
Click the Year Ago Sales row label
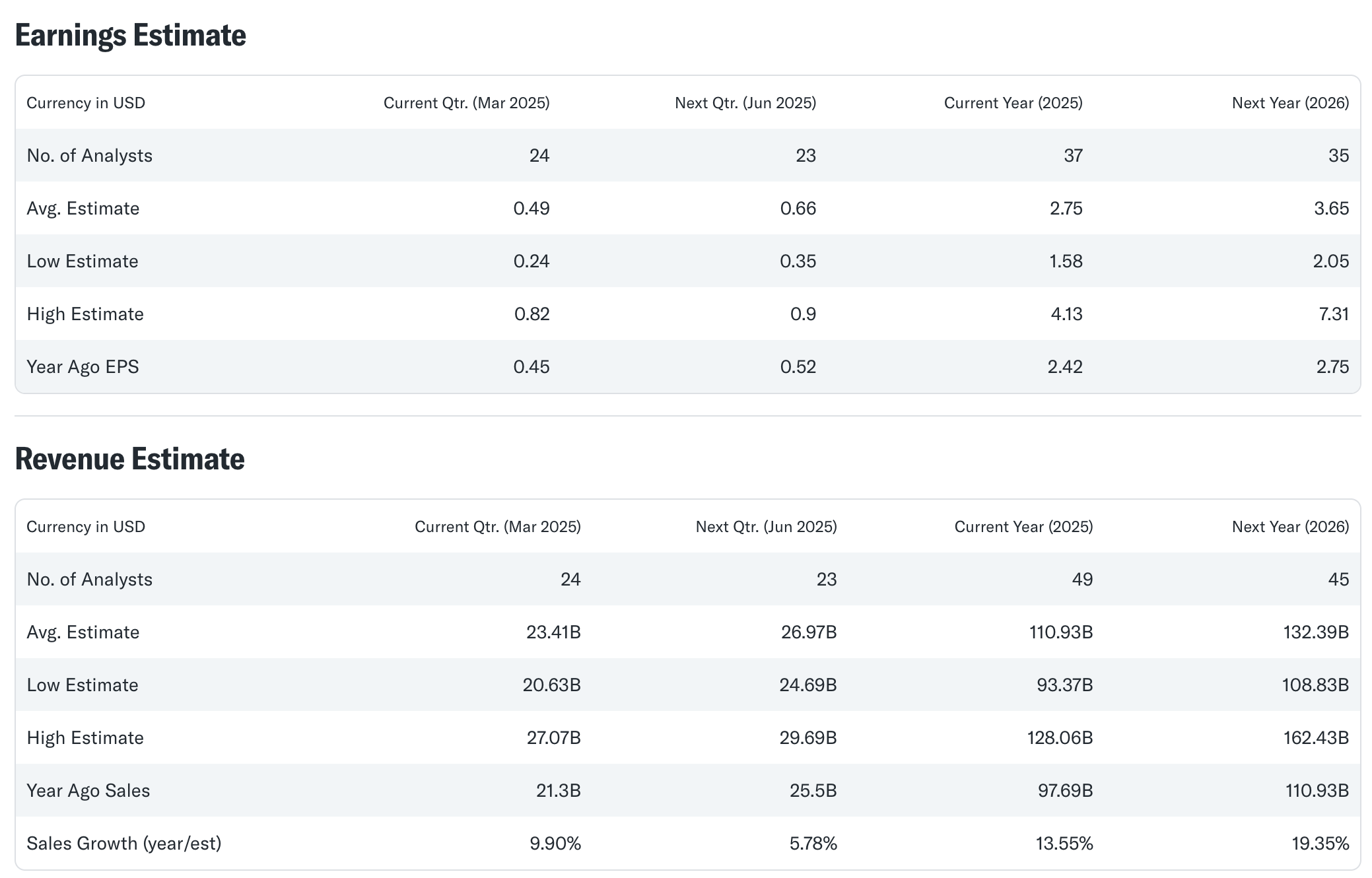[88, 791]
